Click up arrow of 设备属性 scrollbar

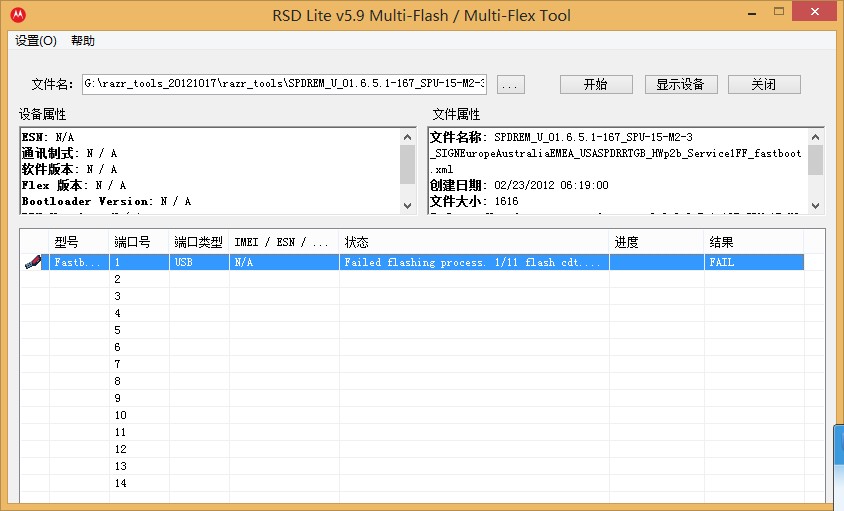pos(407,137)
